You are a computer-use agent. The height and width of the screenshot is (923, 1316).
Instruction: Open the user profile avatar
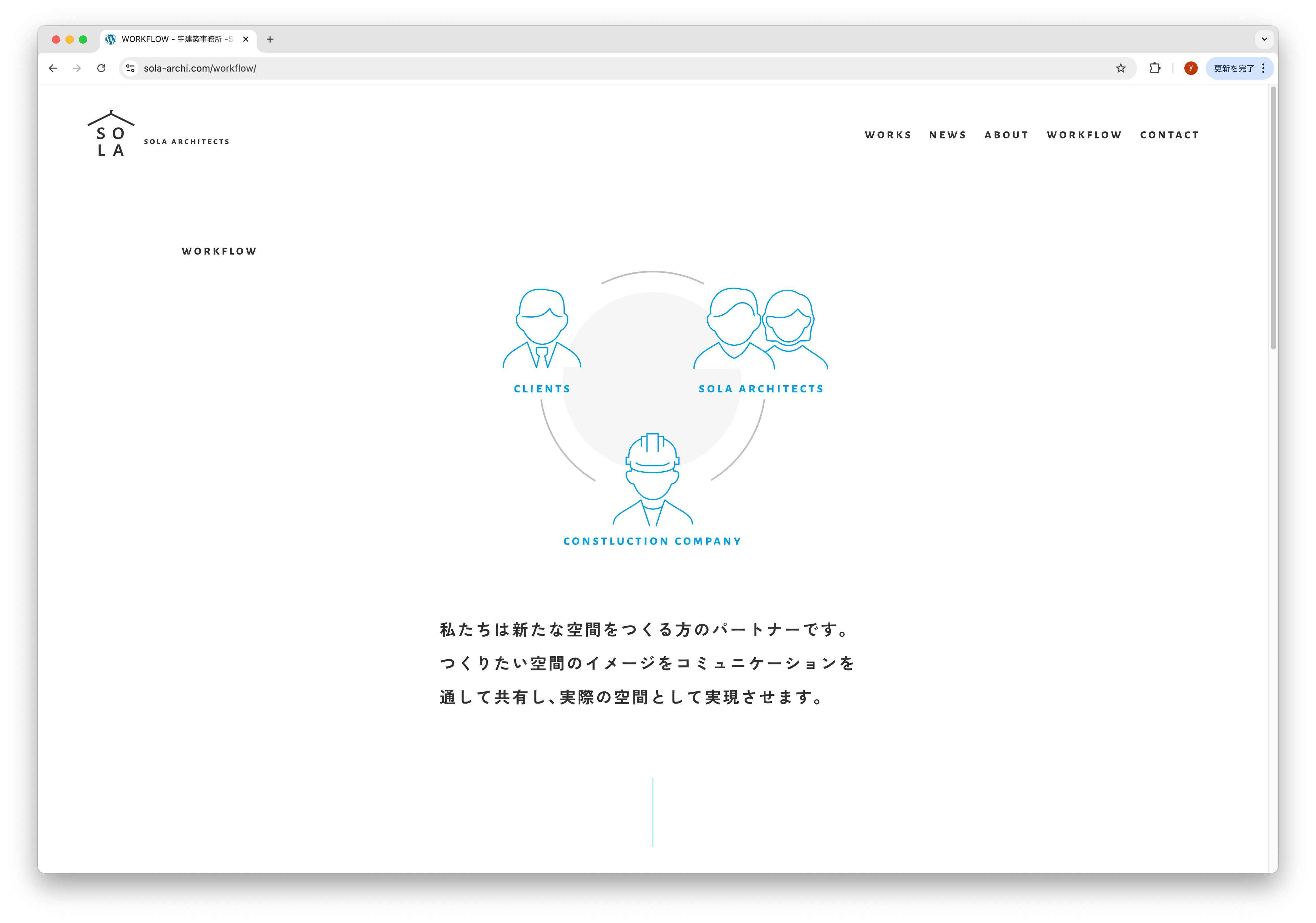[1190, 68]
